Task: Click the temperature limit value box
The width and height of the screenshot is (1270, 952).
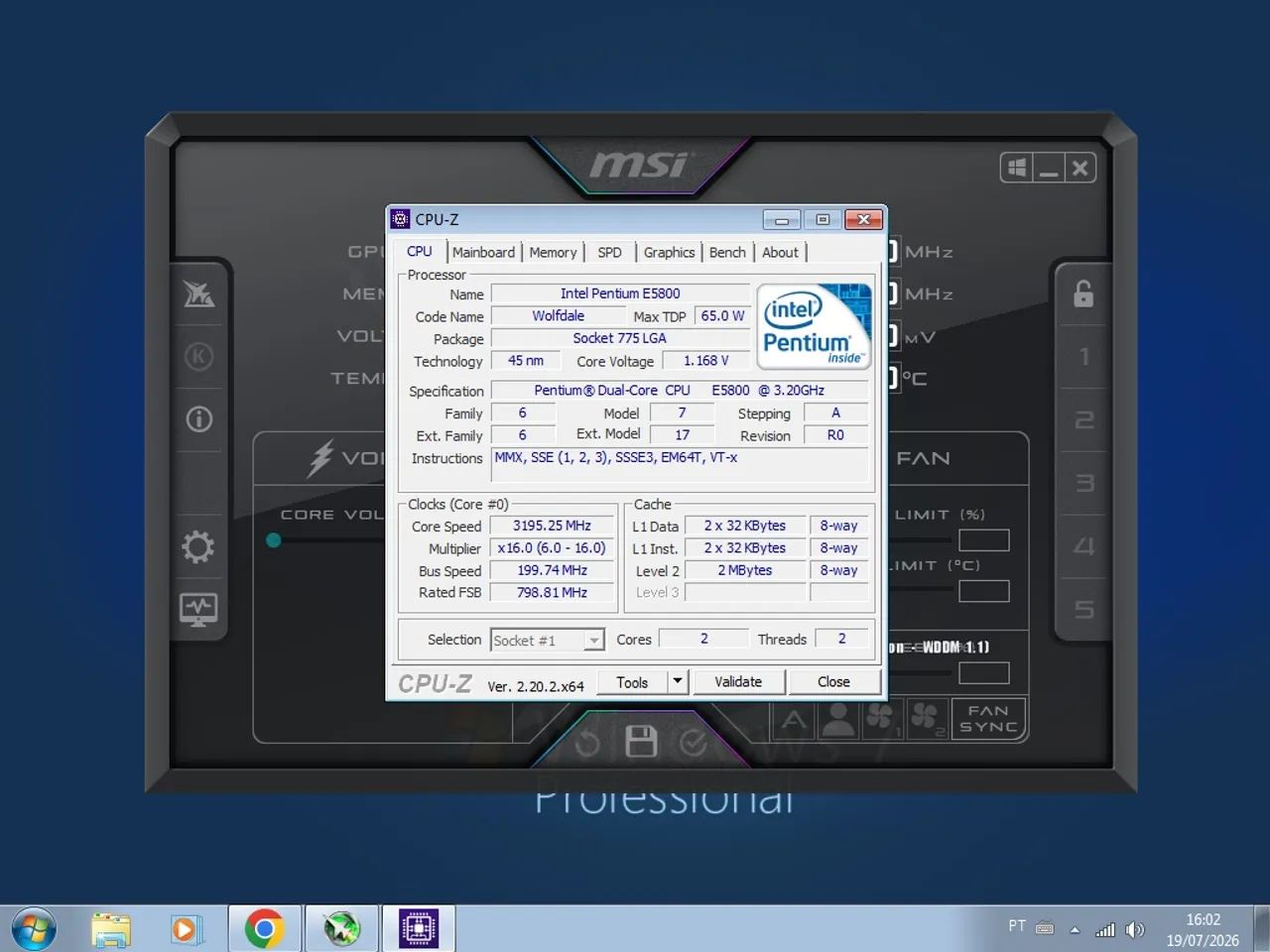Action: (983, 591)
